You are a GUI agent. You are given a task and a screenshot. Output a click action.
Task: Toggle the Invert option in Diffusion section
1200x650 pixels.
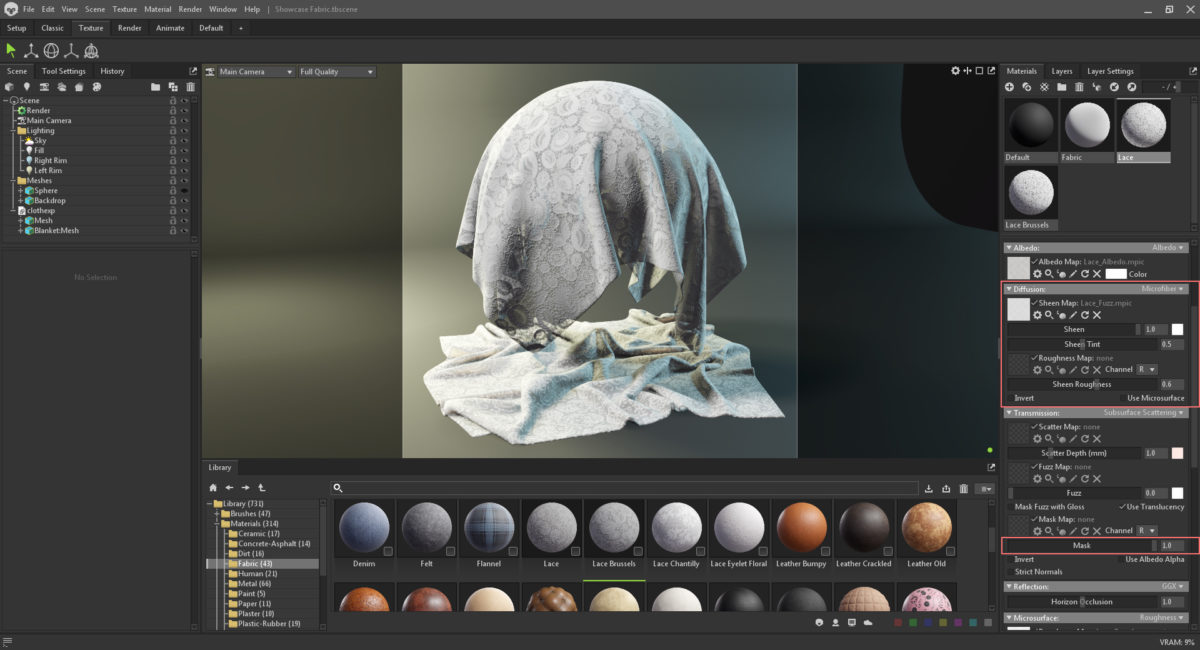pos(1011,397)
